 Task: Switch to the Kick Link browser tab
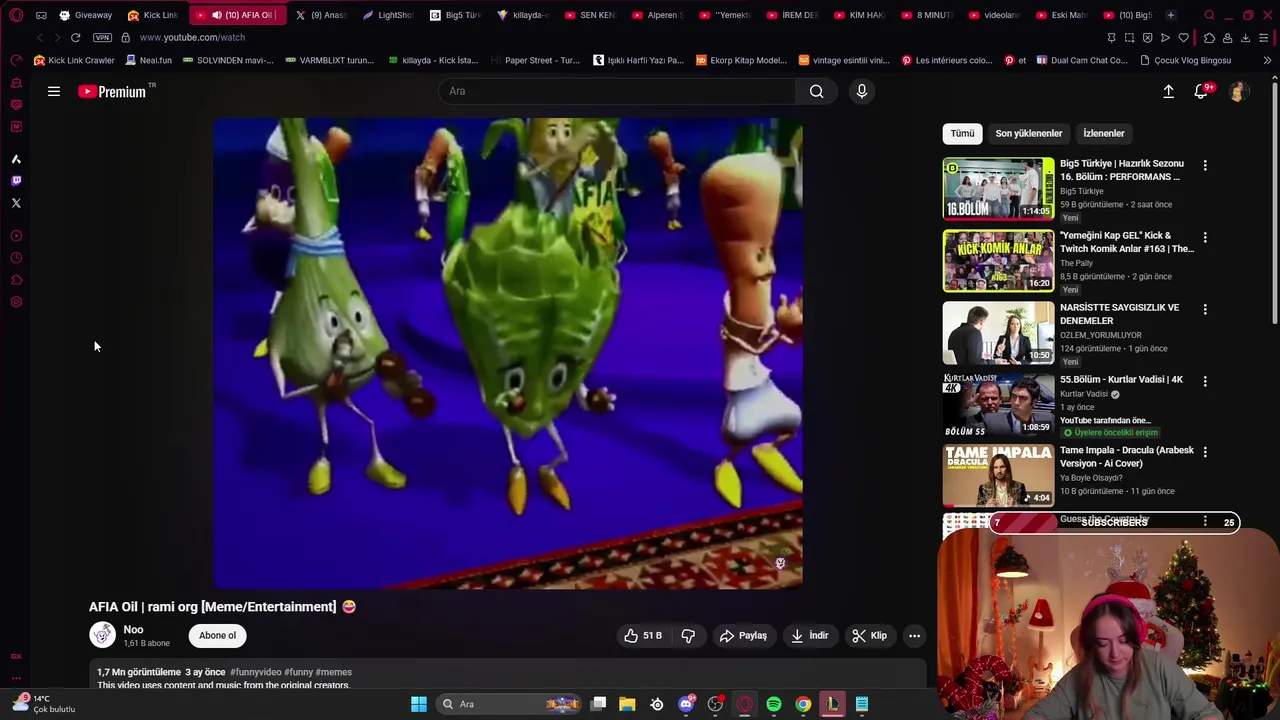coord(152,15)
